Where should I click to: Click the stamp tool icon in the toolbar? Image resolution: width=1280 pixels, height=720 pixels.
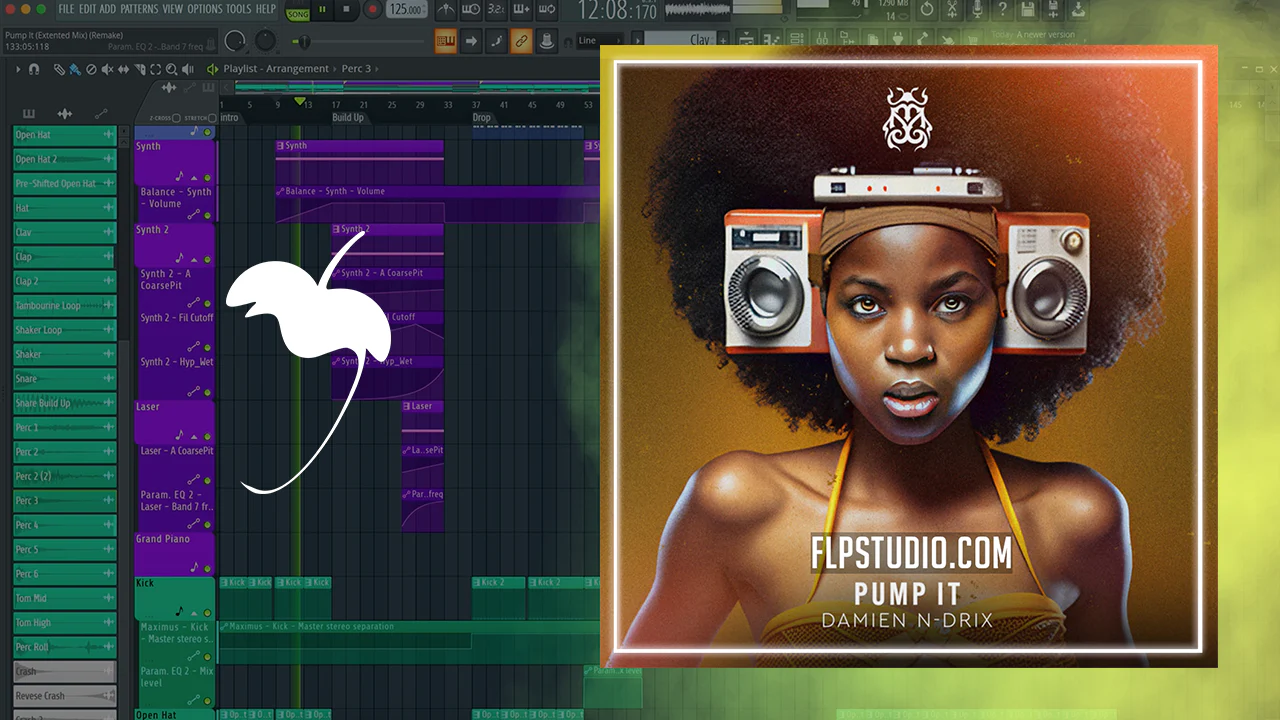(x=546, y=41)
